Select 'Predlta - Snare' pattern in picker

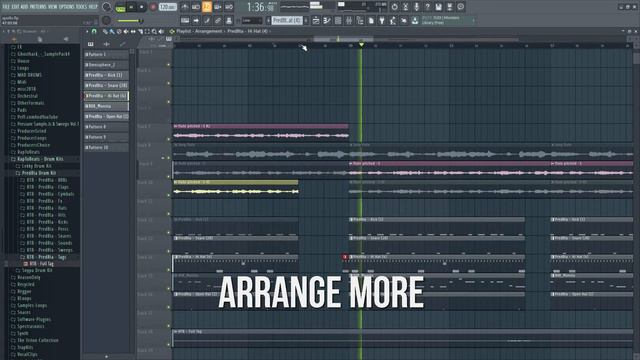(106, 85)
